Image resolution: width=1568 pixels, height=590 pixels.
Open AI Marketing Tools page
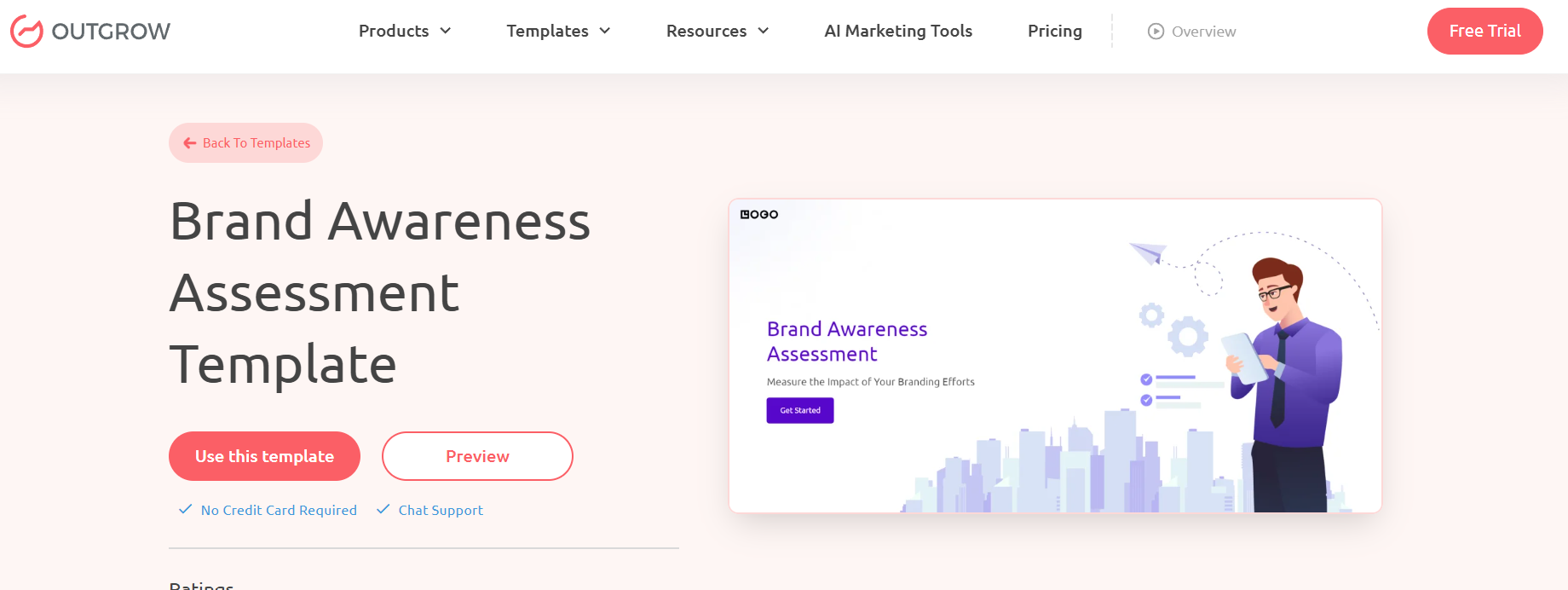898,32
